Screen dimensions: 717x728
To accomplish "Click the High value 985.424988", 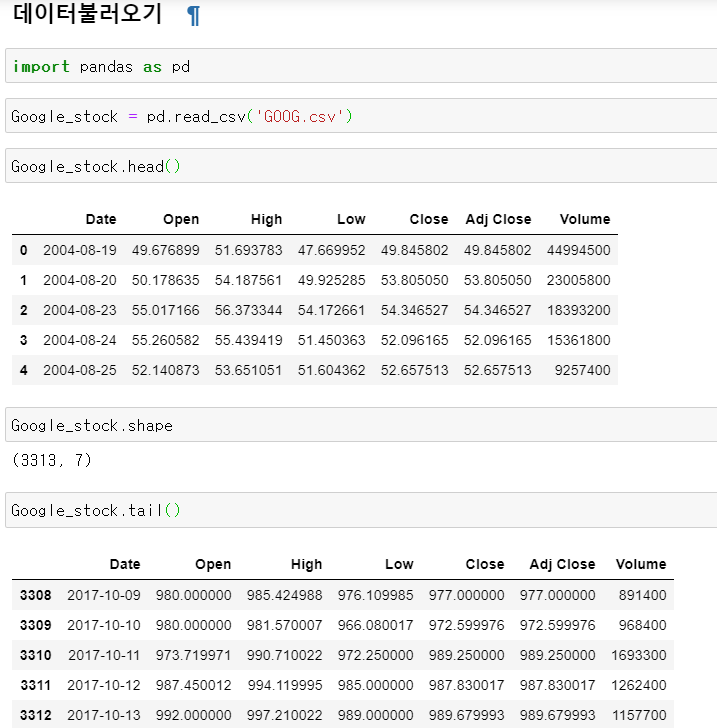I will pyautogui.click(x=284, y=595).
